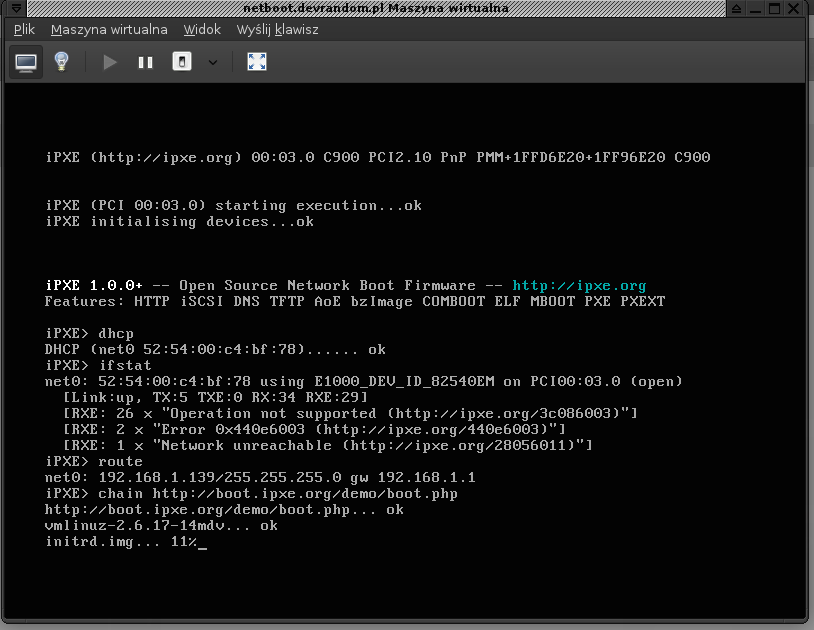
Task: Switch console to fullscreen mode
Action: [257, 62]
